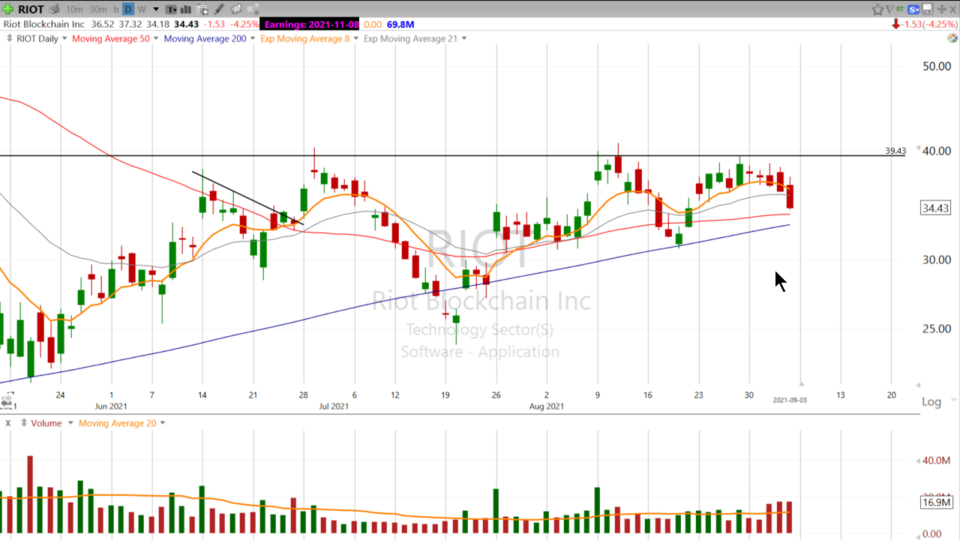Select the Weekly (W) time frame
Image resolution: width=960 pixels, height=540 pixels.
pyautogui.click(x=141, y=9)
